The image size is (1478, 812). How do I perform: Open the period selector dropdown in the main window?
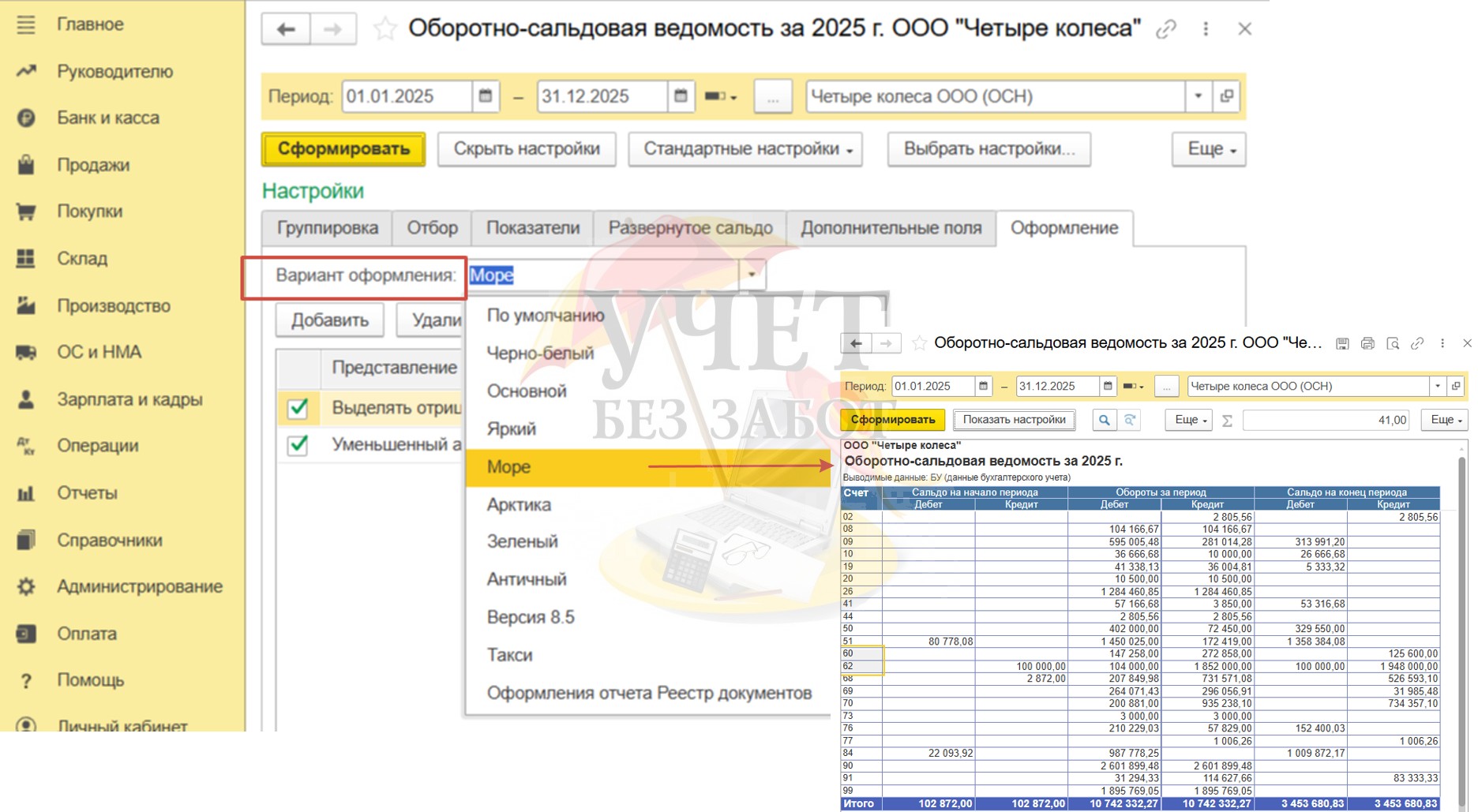click(x=720, y=96)
